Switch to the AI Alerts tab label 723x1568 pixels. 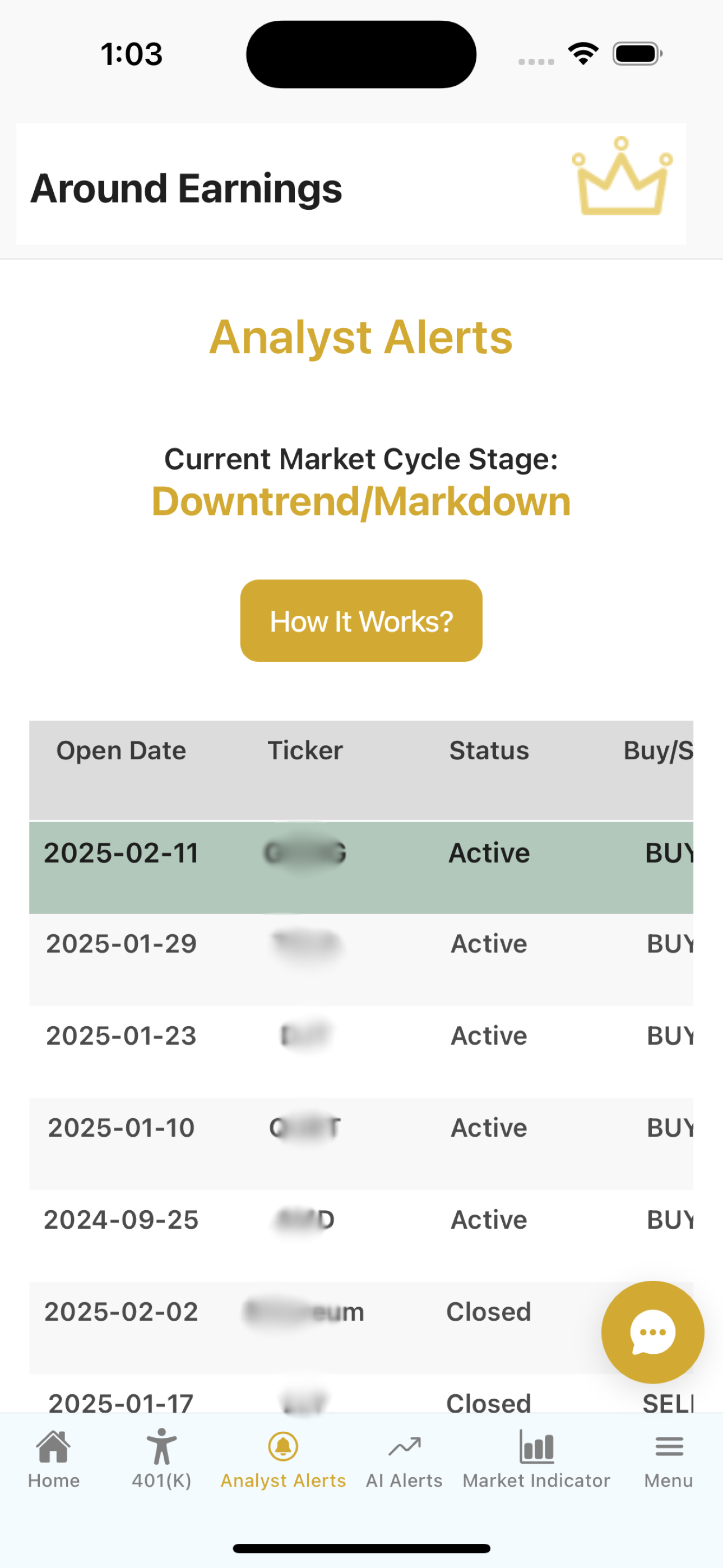tap(404, 1481)
